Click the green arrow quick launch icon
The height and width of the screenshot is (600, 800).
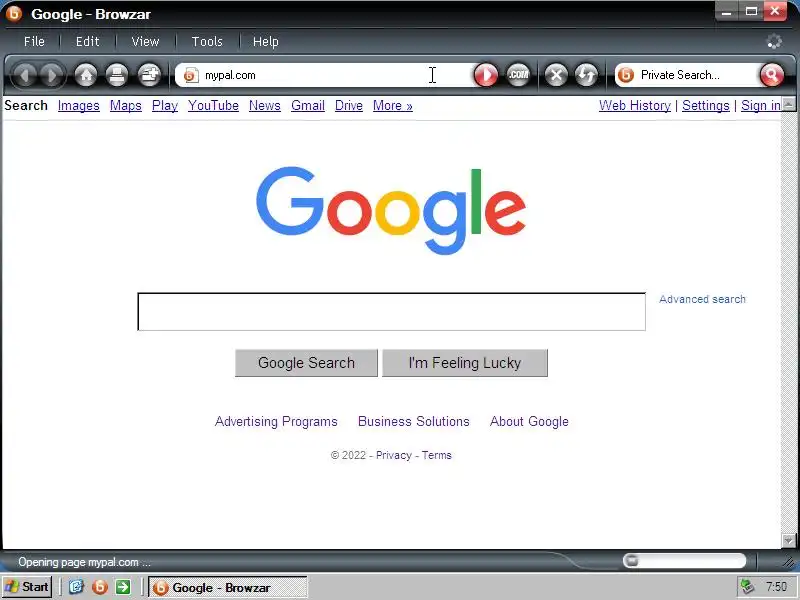pyautogui.click(x=122, y=587)
